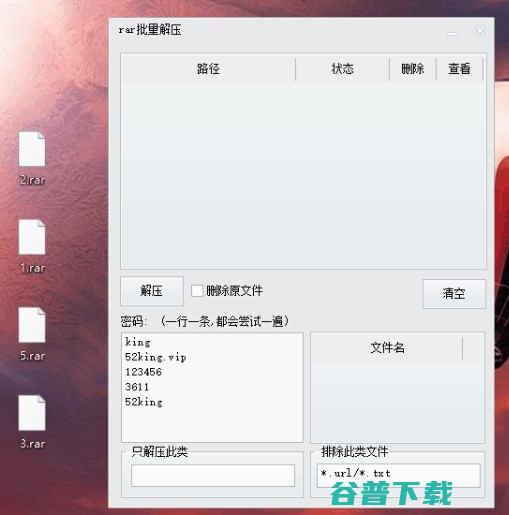The image size is (509, 515).
Task: Click the password line '123456'
Action: [143, 372]
